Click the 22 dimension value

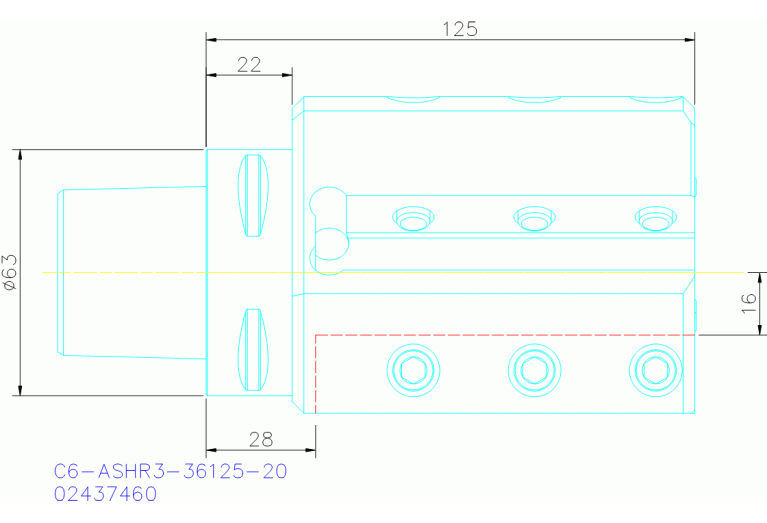[249, 65]
